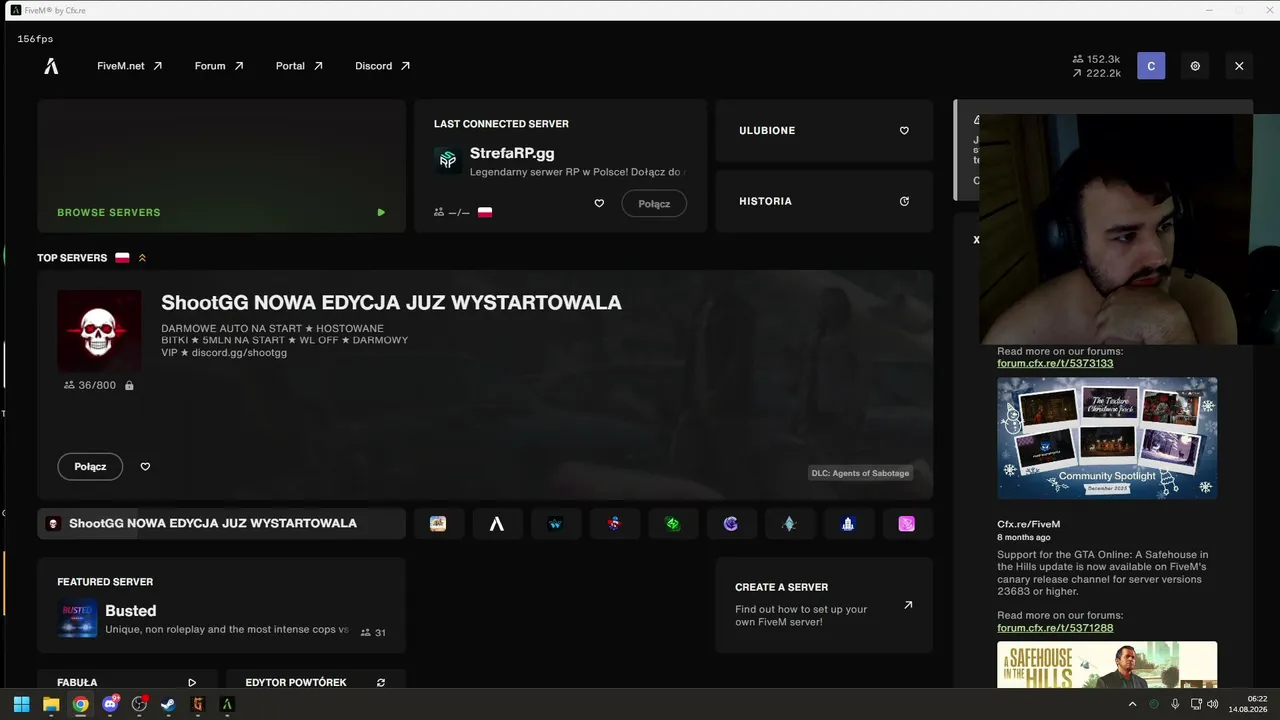The width and height of the screenshot is (1280, 720).
Task: Show hidden icons in the system tray
Action: tap(1132, 704)
